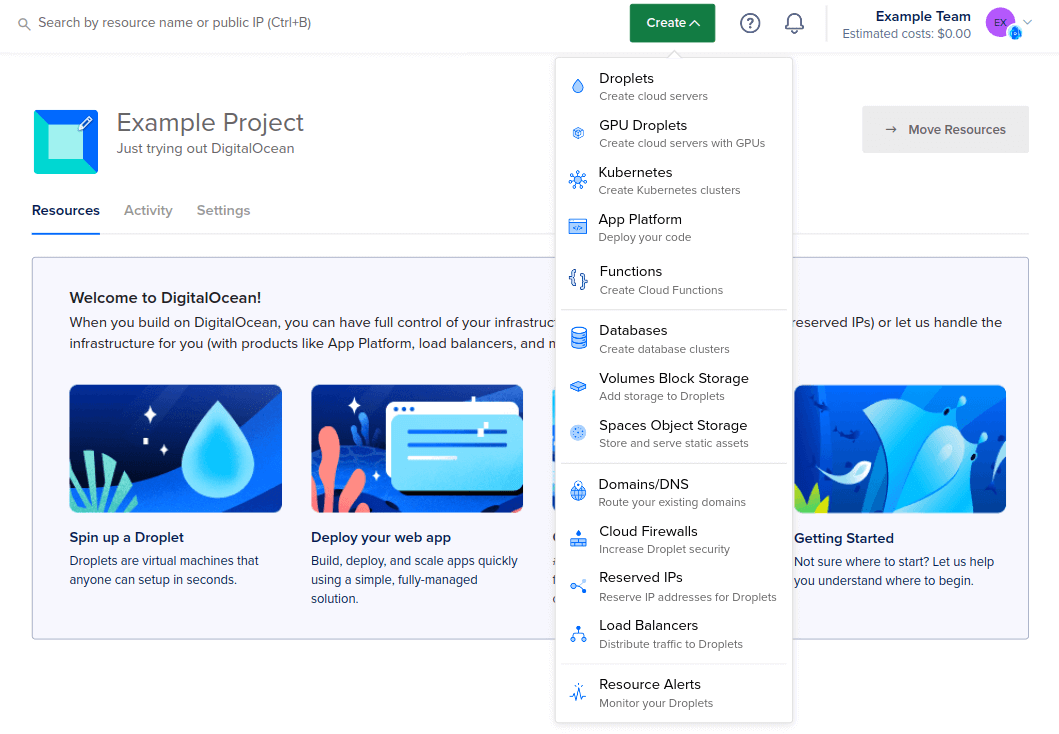Image resolution: width=1059 pixels, height=734 pixels.
Task: Click the Cloud Firewalls icon
Action: (578, 538)
